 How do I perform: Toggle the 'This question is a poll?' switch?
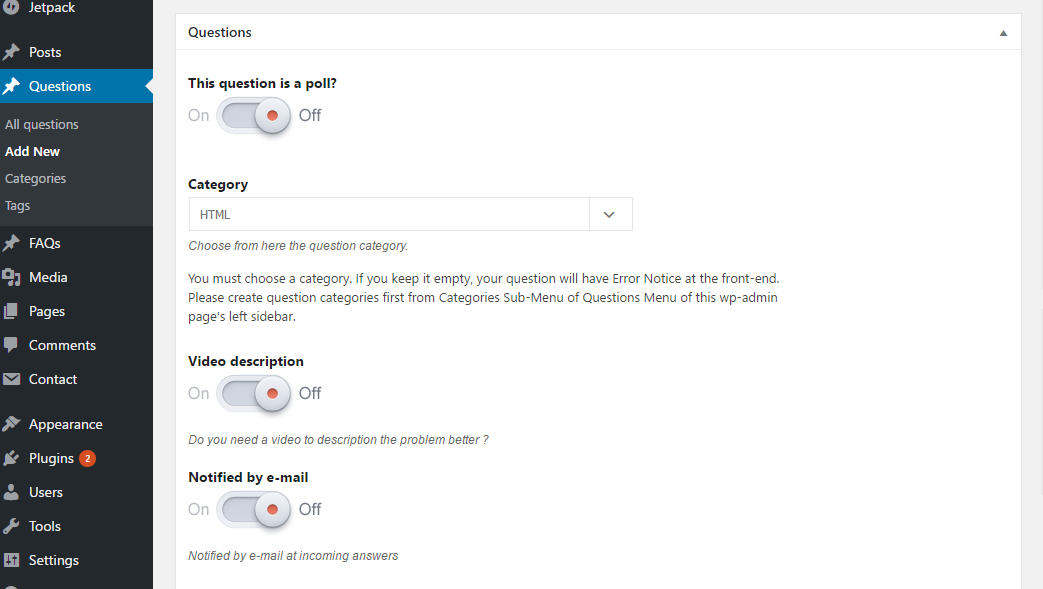254,115
